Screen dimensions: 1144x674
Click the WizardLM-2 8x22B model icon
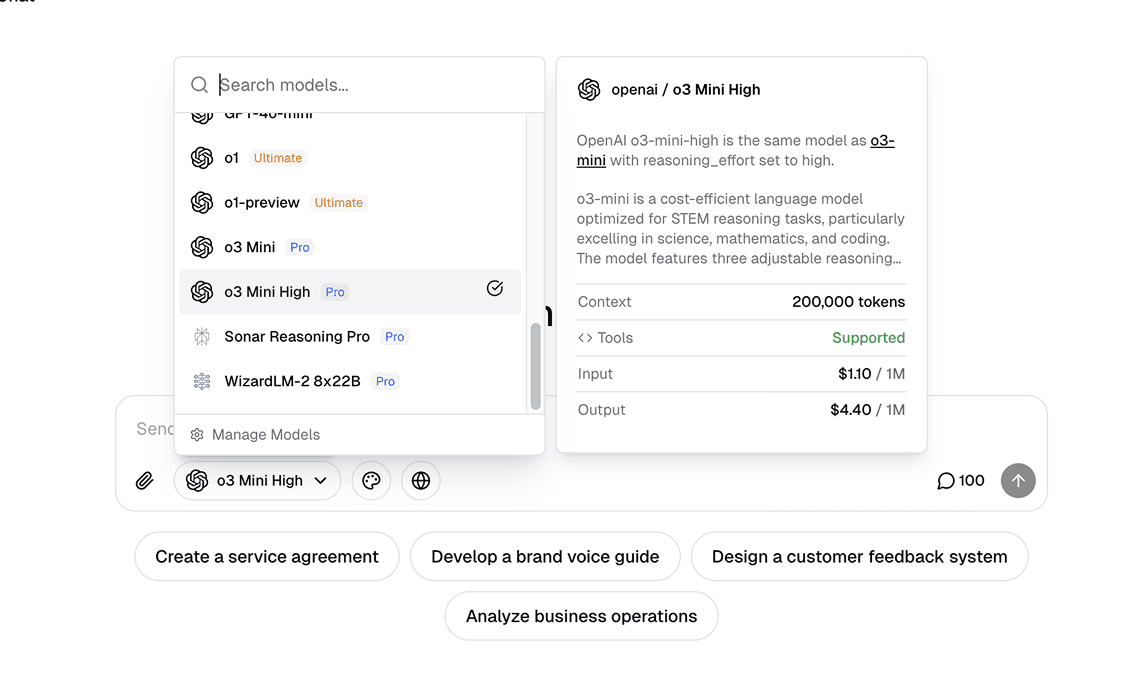click(x=202, y=381)
